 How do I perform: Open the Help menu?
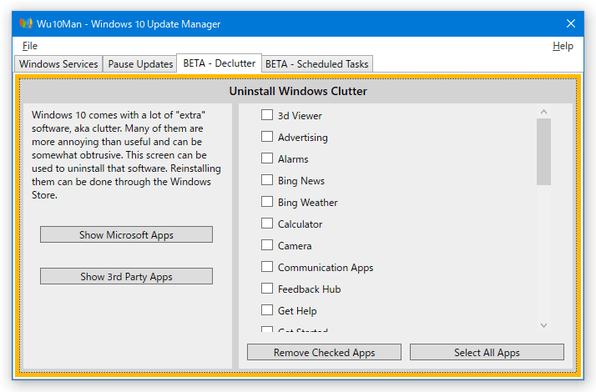[x=563, y=46]
